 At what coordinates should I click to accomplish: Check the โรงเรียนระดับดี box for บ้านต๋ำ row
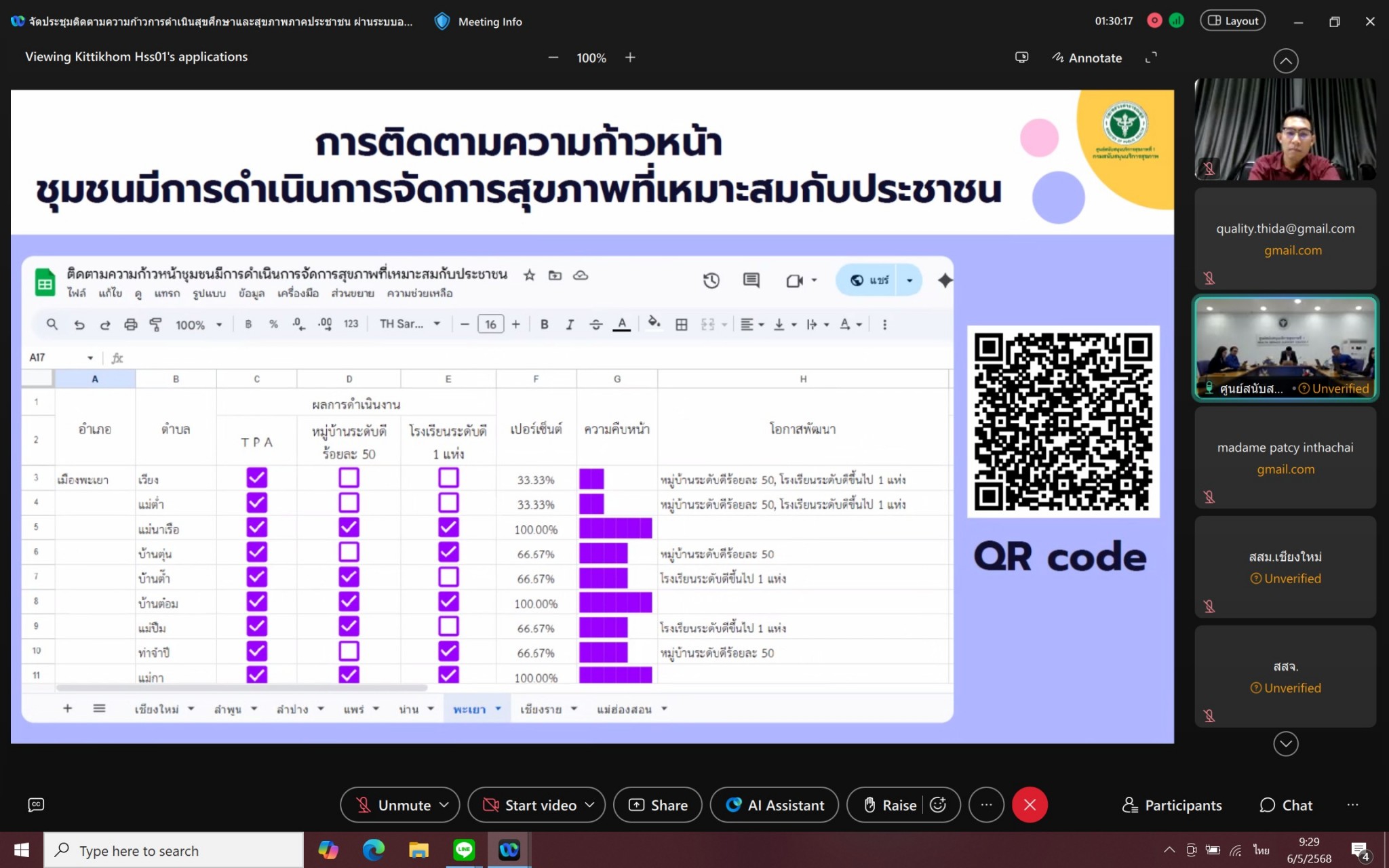[448, 577]
